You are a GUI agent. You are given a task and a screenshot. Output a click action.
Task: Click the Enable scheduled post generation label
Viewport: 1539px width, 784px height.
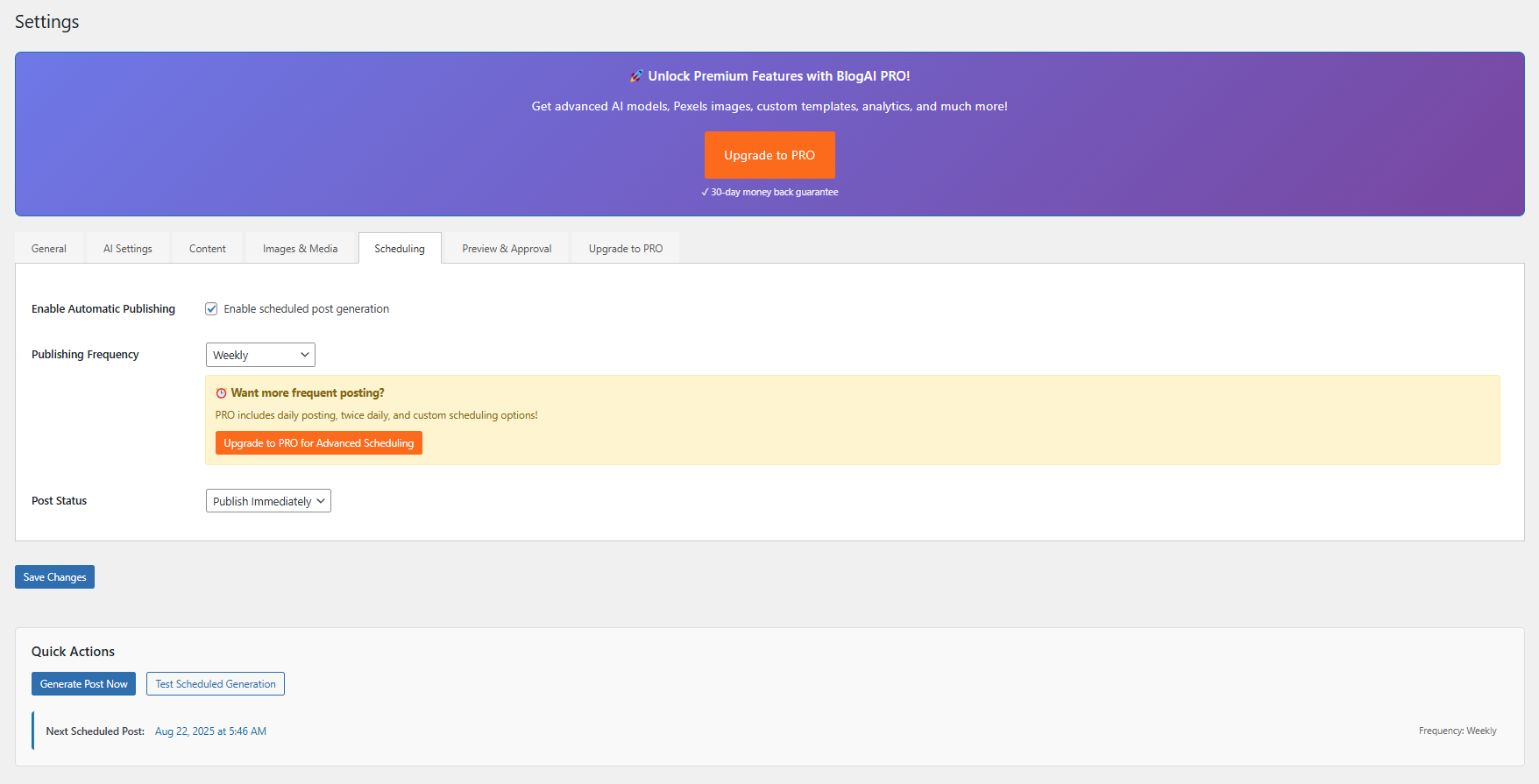(306, 309)
